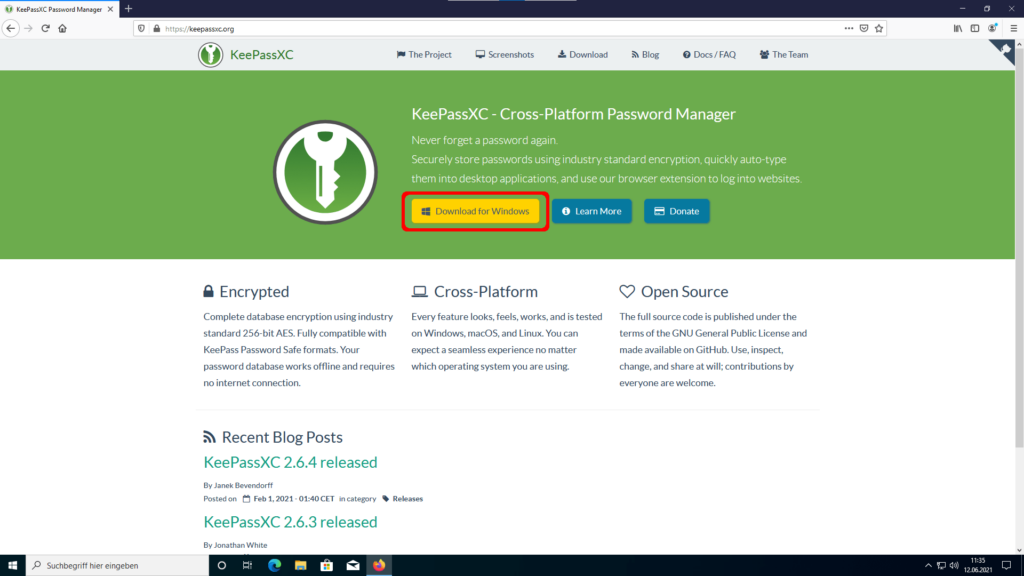The width and height of the screenshot is (1024, 576).
Task: Open KeePassXC 2.6.3 released post
Action: tap(291, 522)
